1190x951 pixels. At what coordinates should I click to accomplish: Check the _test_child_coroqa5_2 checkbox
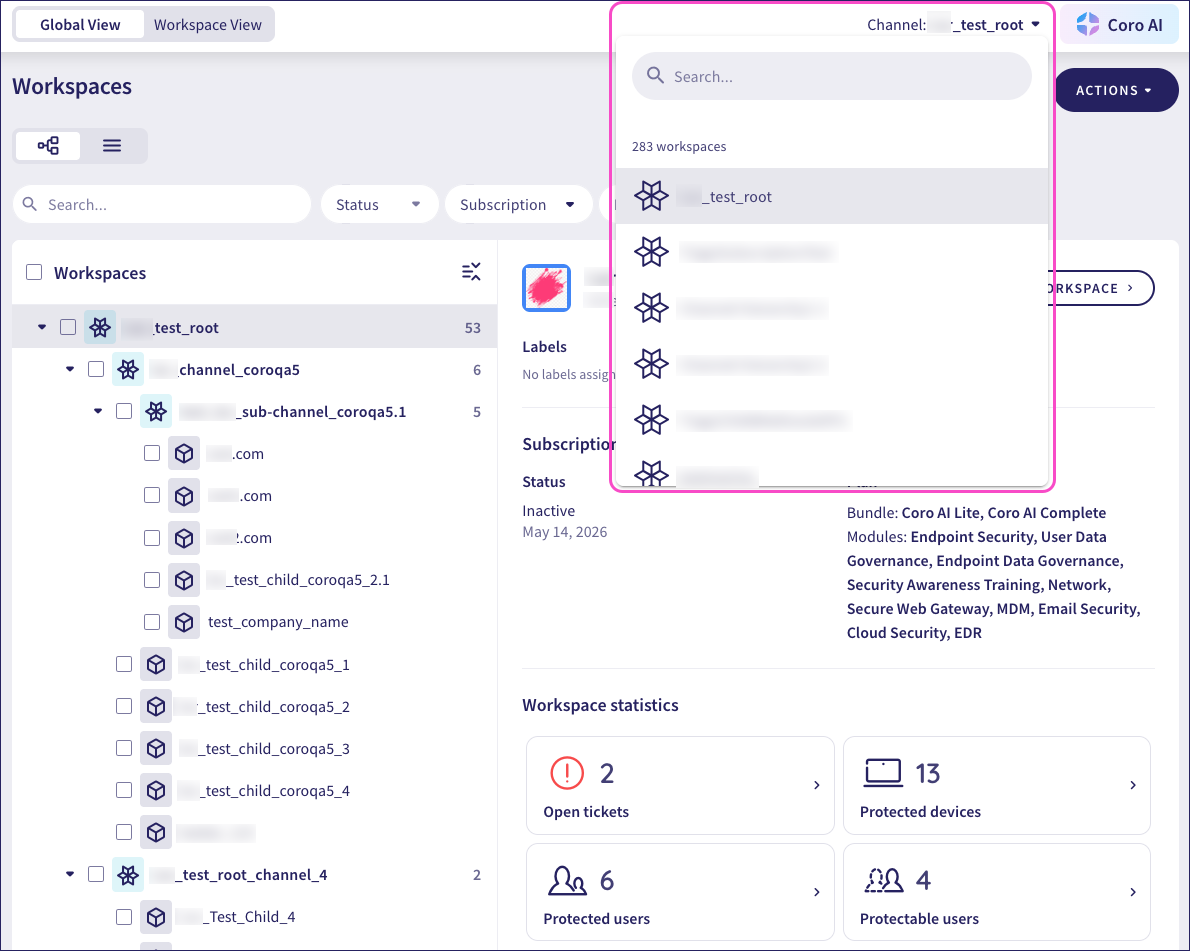point(124,706)
